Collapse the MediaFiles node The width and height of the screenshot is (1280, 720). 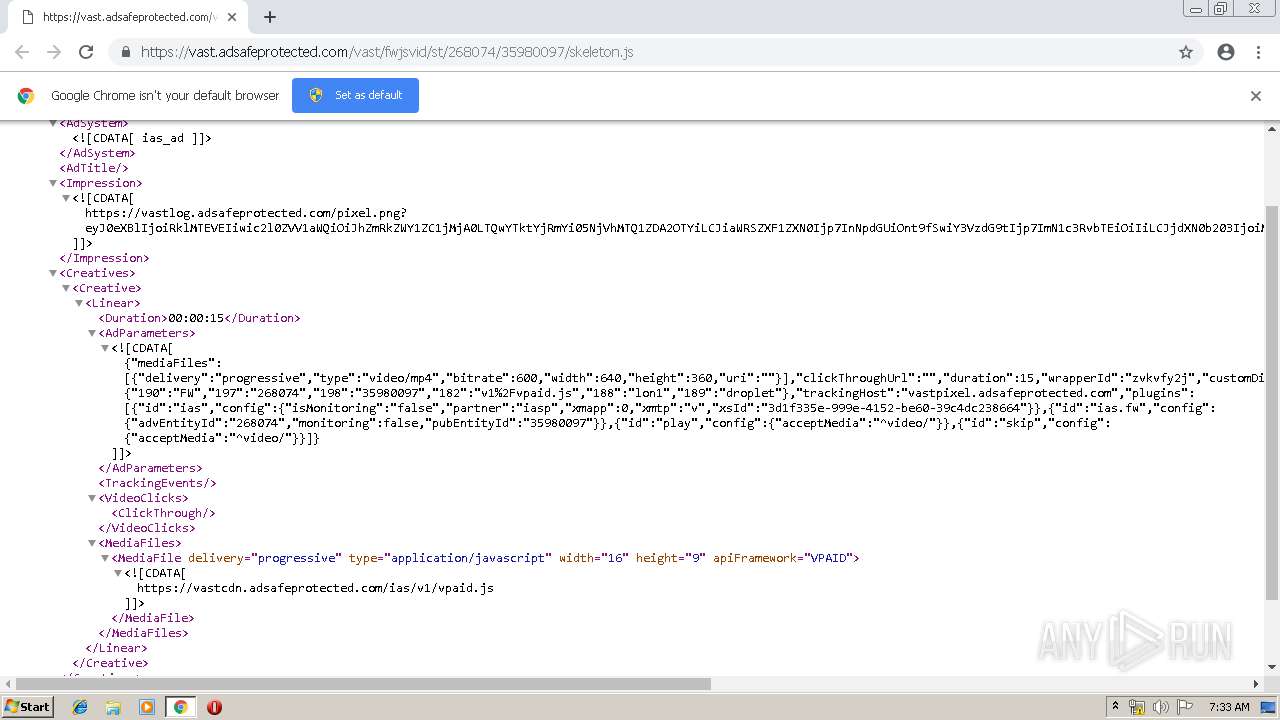[92, 543]
